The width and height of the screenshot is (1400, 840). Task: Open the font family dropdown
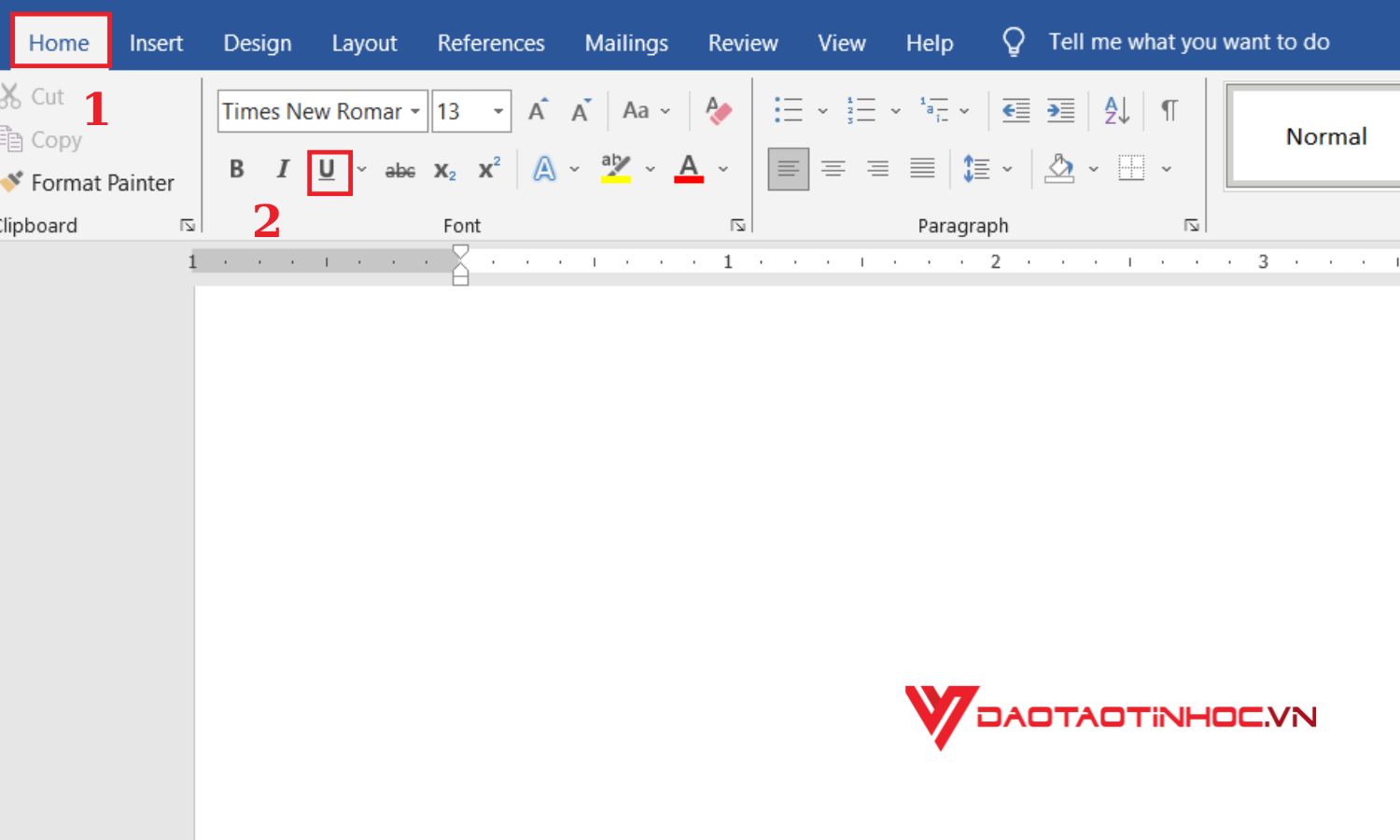415,110
